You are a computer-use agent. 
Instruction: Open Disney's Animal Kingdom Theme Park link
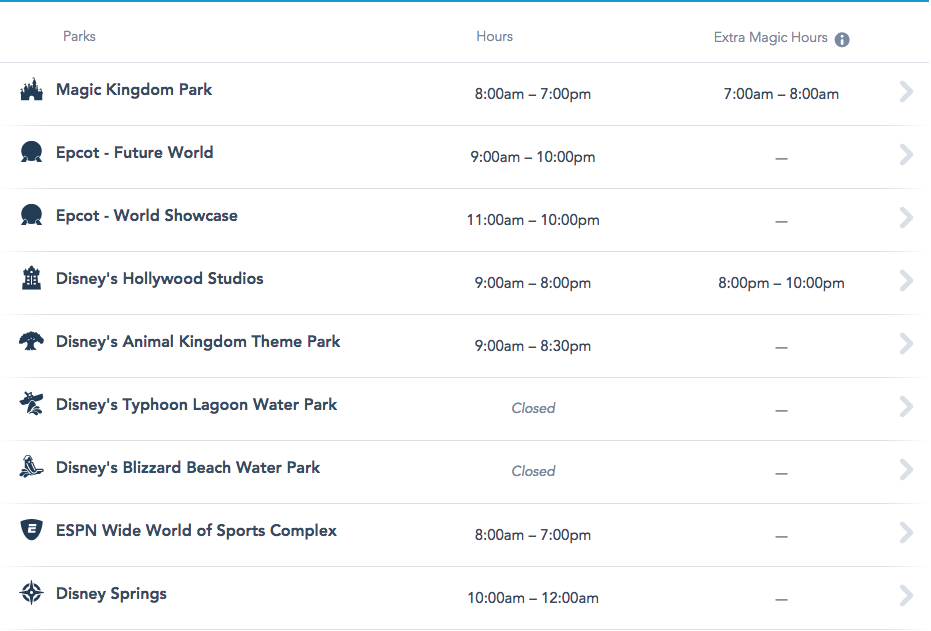tap(198, 342)
